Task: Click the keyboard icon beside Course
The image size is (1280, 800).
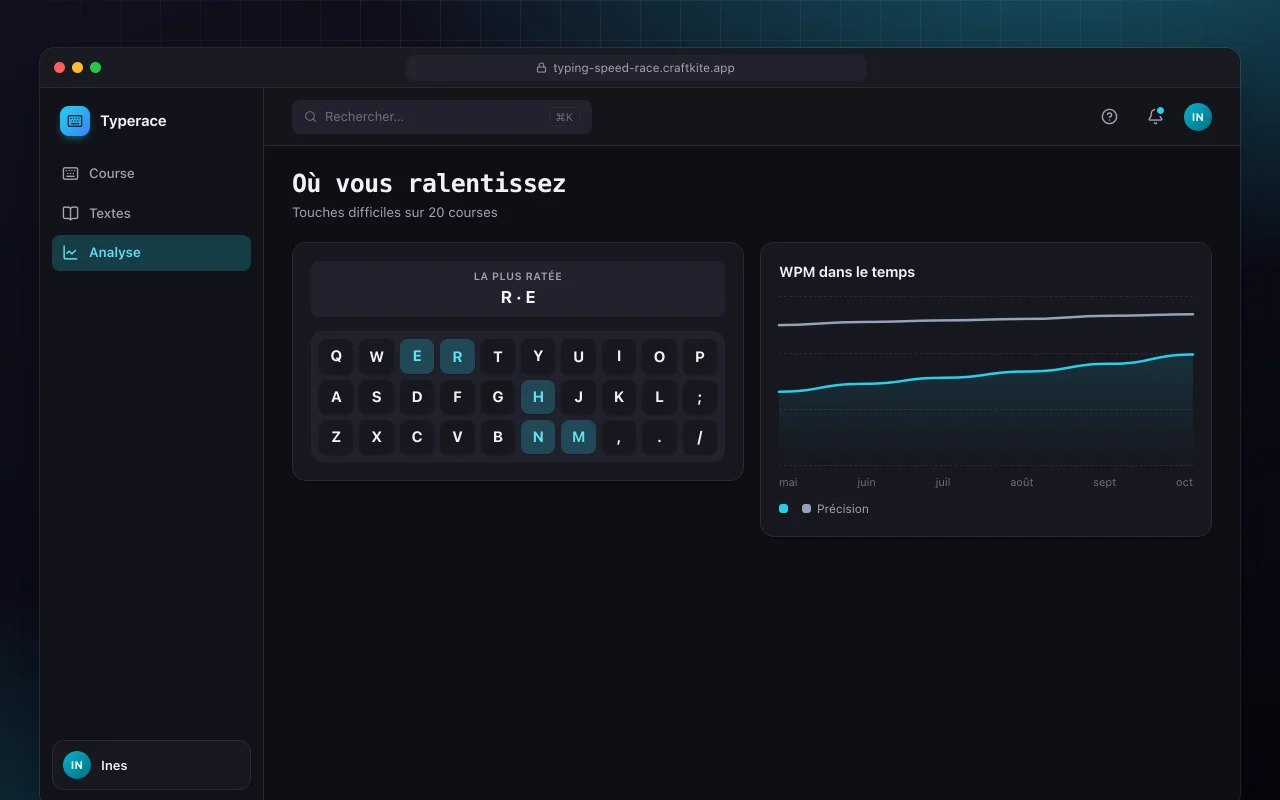Action: pyautogui.click(x=70, y=173)
